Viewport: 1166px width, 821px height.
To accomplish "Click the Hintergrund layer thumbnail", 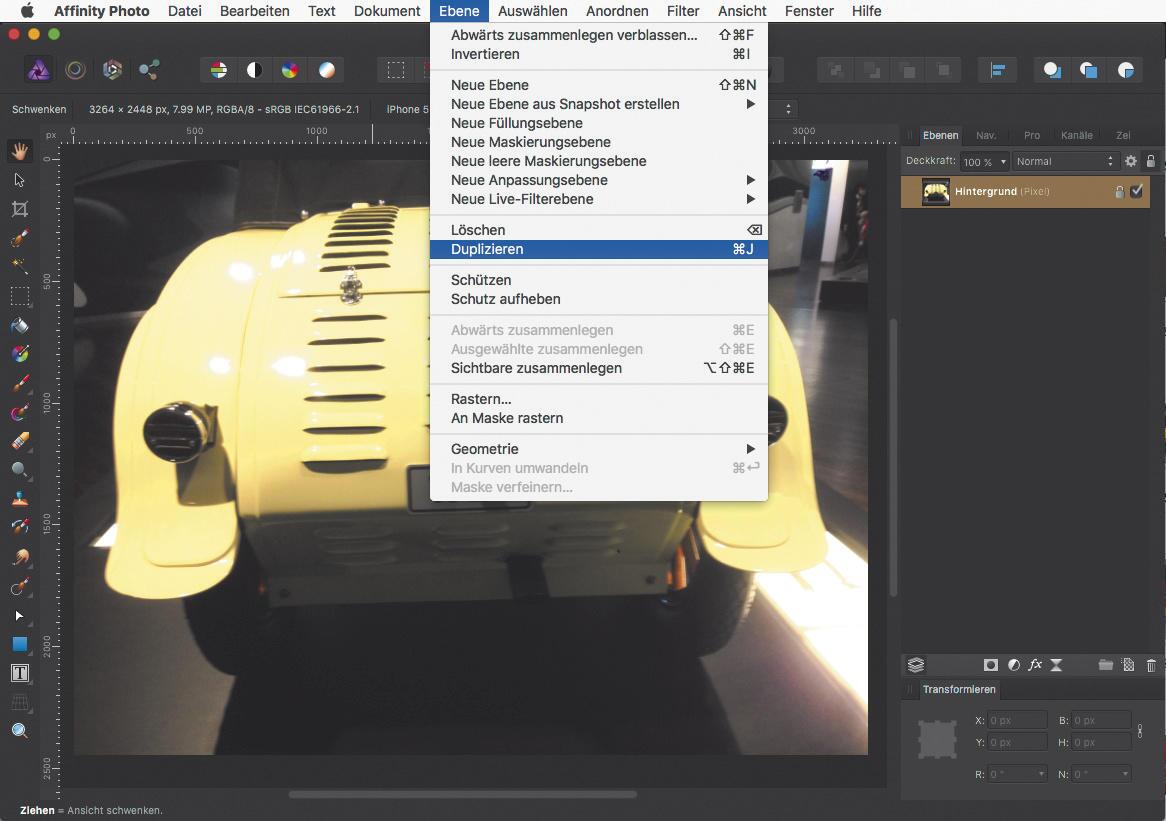I will (936, 191).
